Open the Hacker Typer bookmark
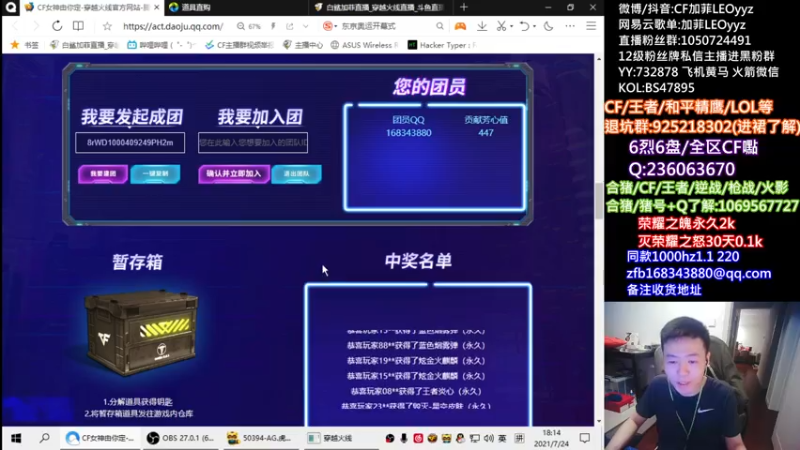800x450 pixels. coord(442,45)
